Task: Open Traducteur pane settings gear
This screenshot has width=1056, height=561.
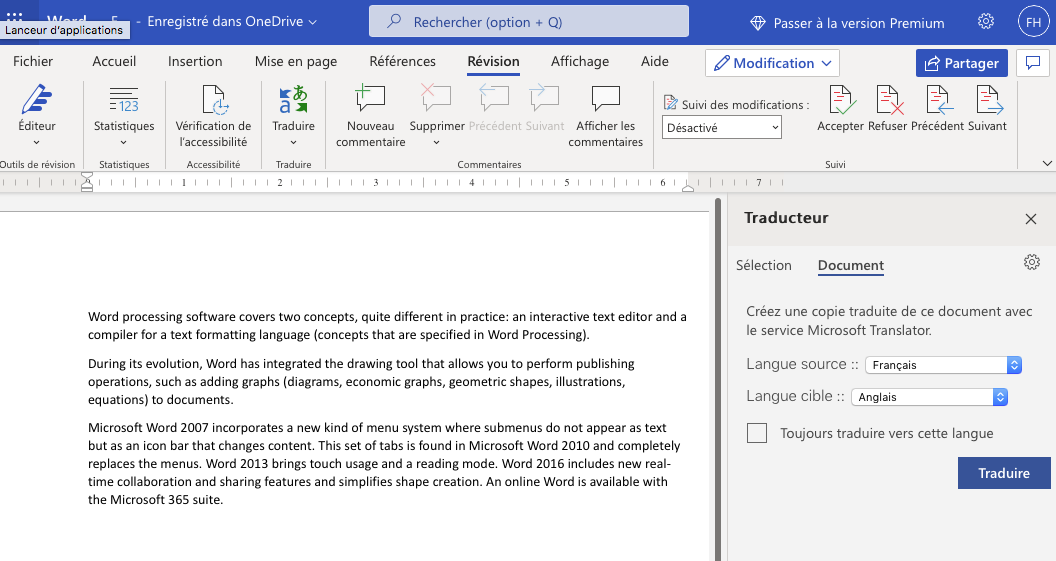Action: click(x=1032, y=262)
